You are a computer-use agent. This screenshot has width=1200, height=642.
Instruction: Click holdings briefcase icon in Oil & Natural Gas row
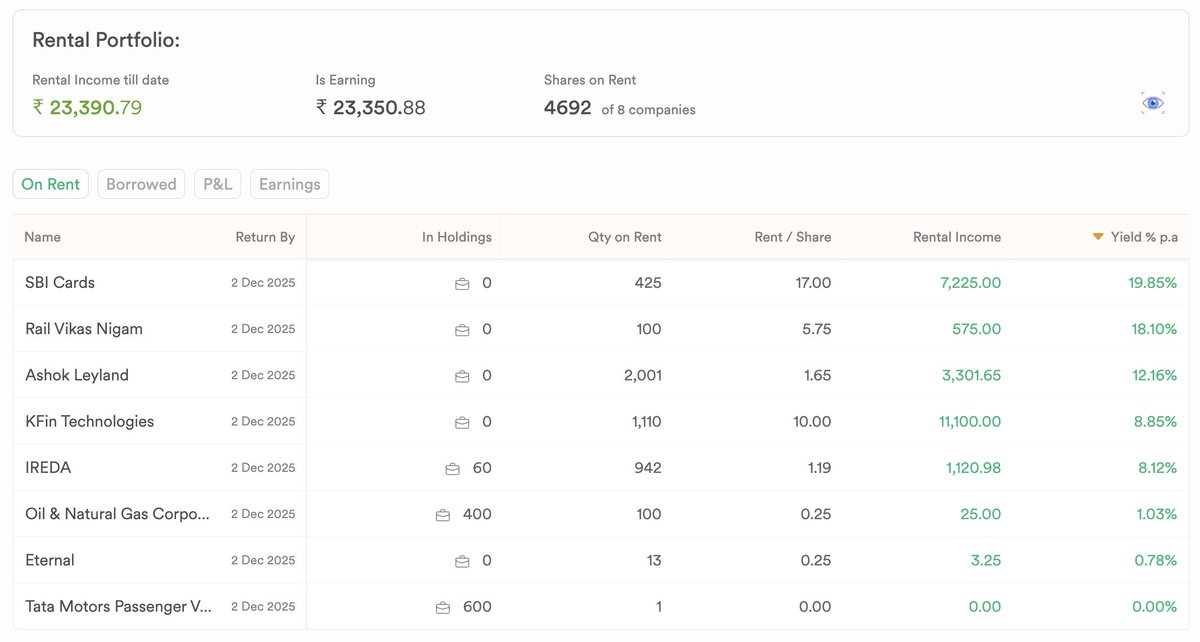[x=443, y=515]
